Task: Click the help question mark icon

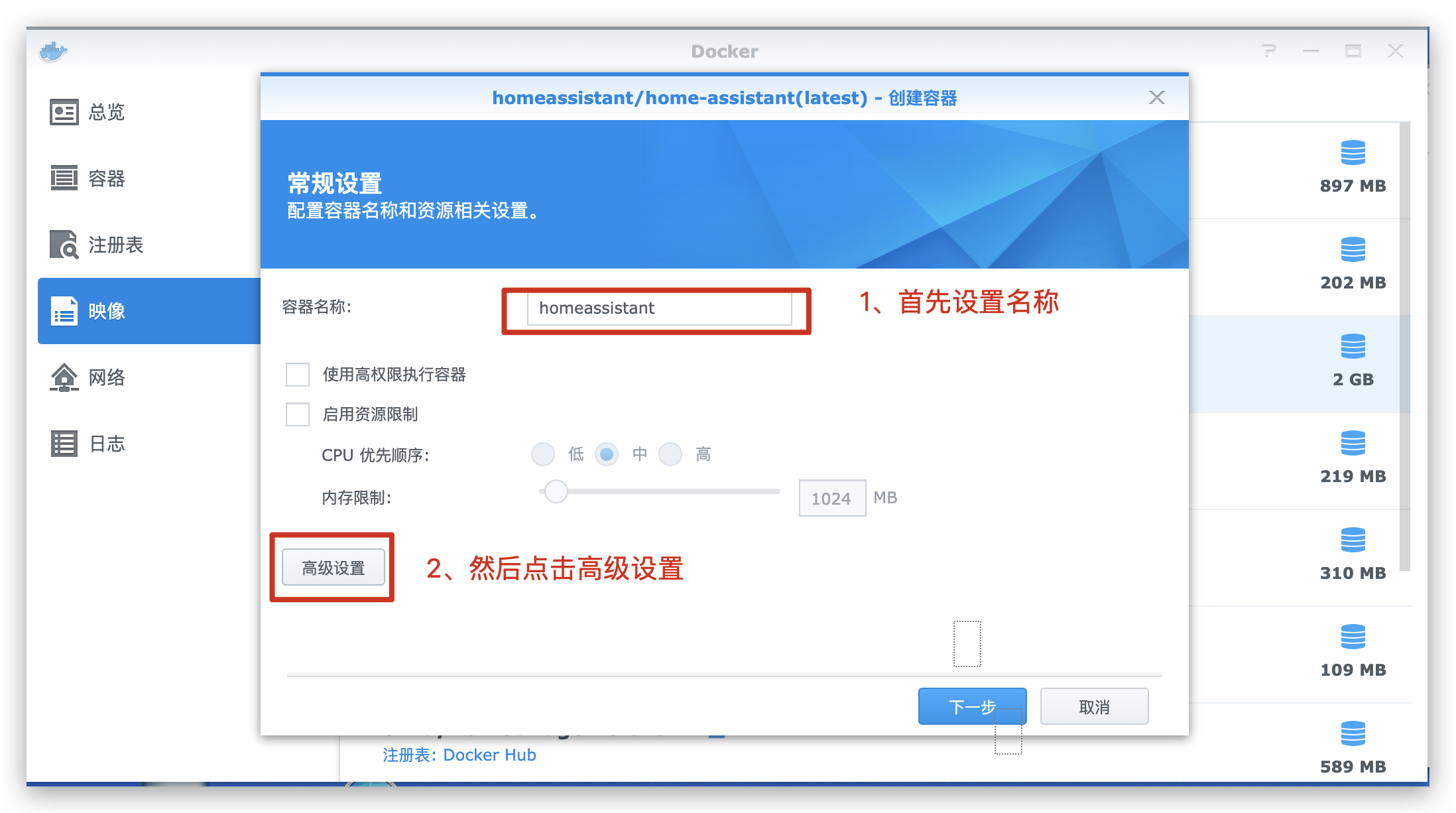Action: click(x=1268, y=51)
